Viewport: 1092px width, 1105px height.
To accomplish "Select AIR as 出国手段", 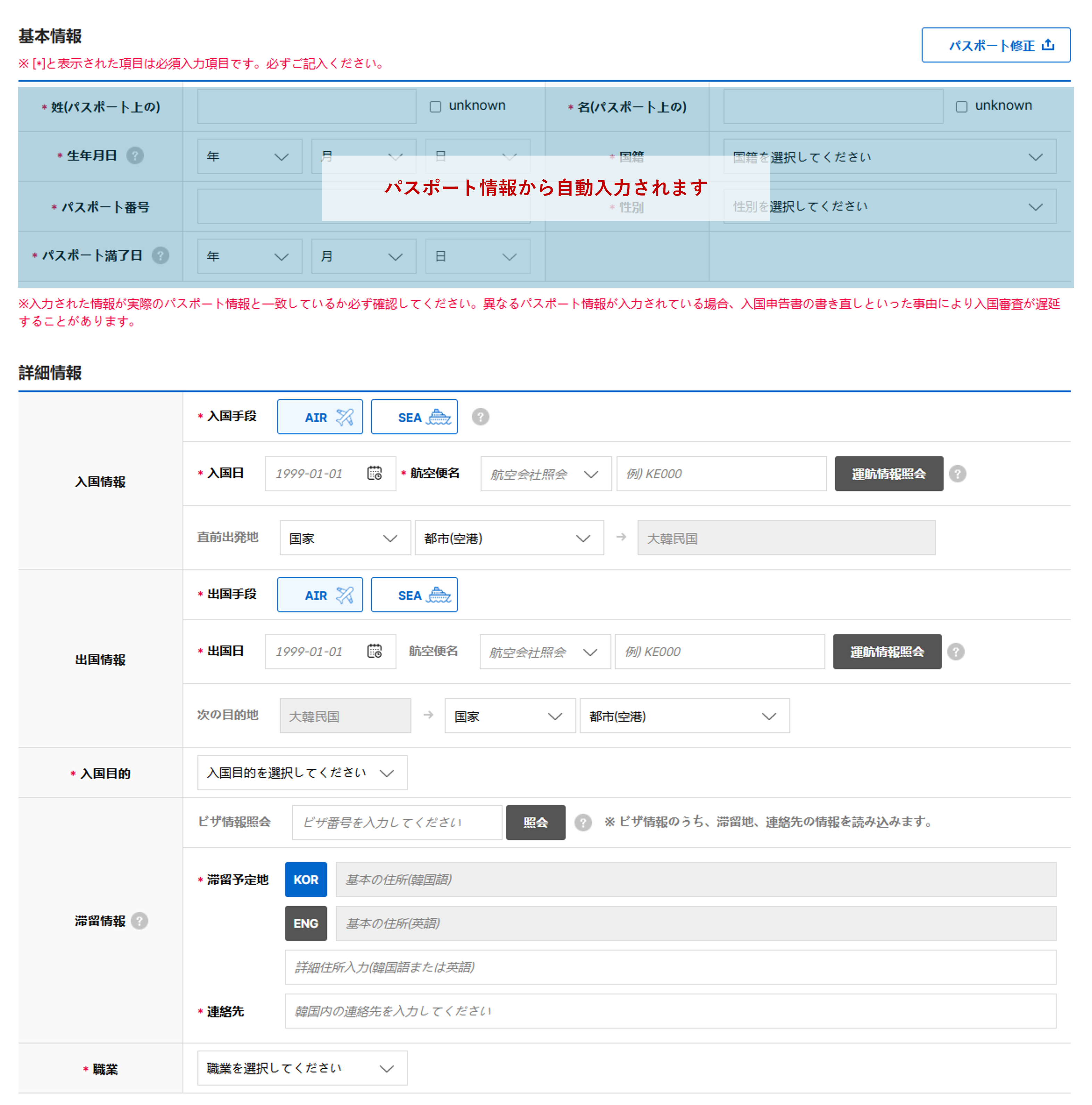I will (320, 595).
